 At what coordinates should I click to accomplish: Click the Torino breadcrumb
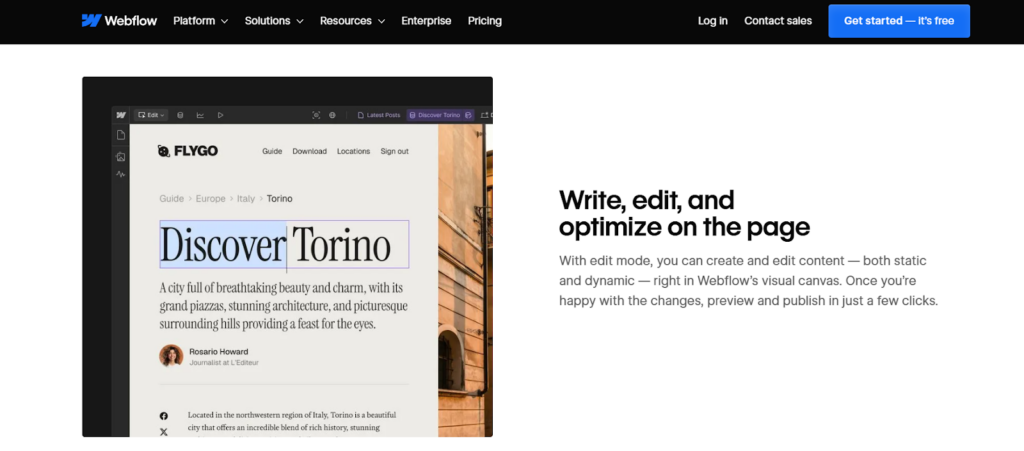280,198
